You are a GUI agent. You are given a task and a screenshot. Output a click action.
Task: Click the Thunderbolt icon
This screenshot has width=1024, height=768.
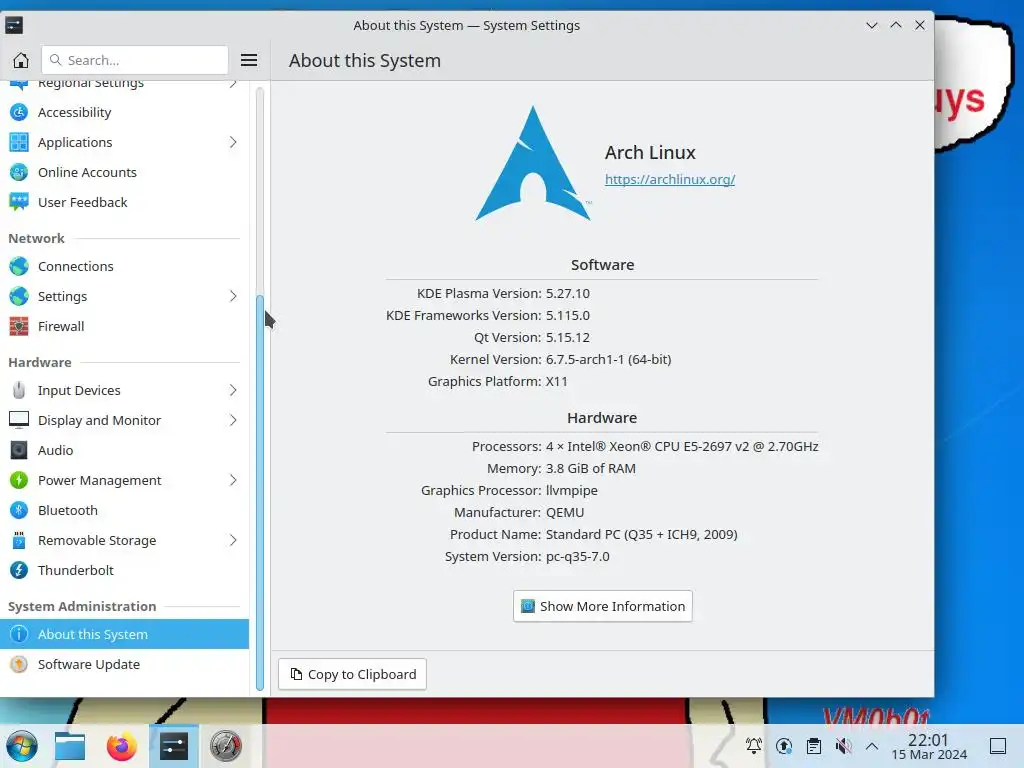pos(19,570)
